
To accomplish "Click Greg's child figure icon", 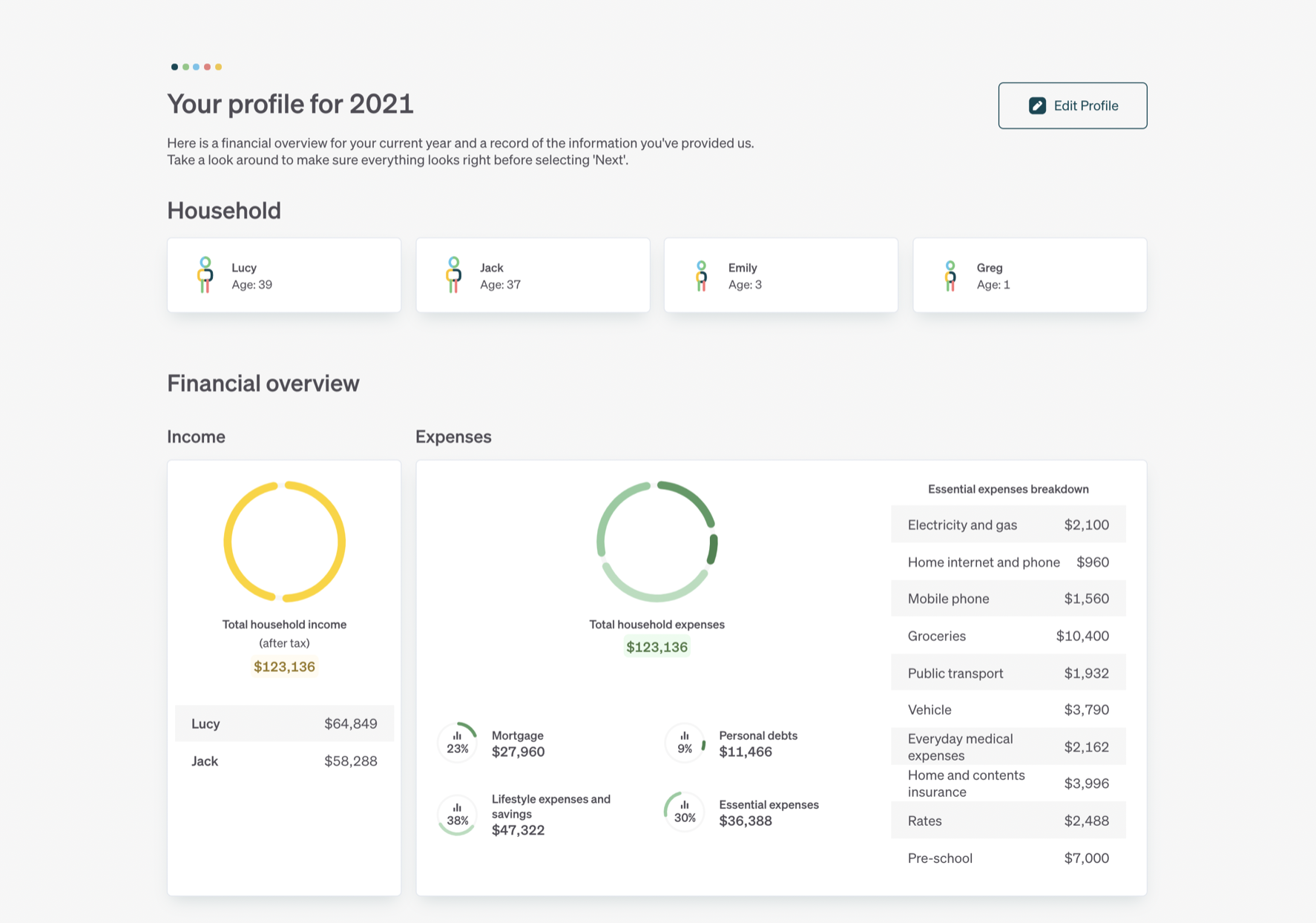I will 950,275.
